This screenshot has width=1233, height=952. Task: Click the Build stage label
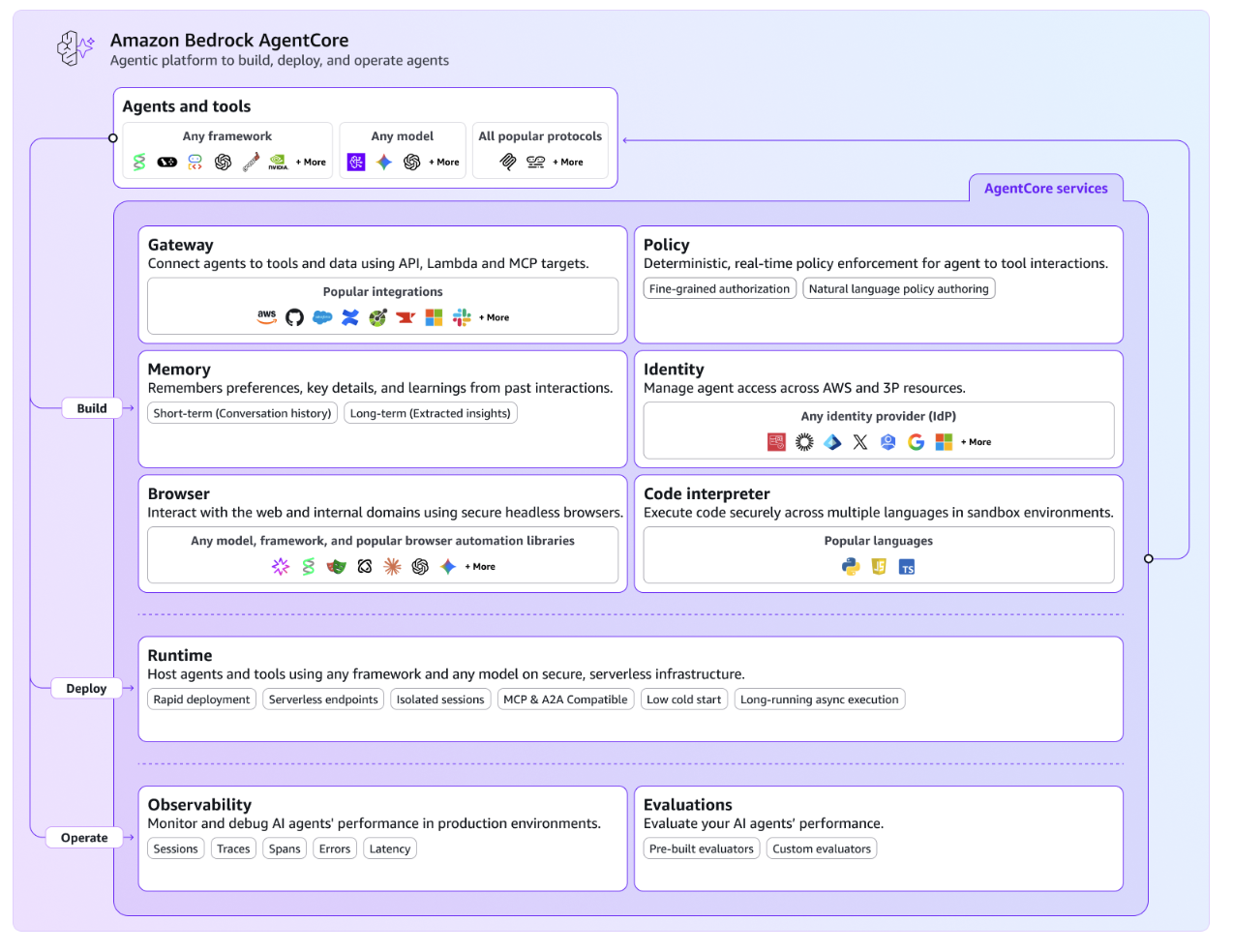[x=92, y=408]
